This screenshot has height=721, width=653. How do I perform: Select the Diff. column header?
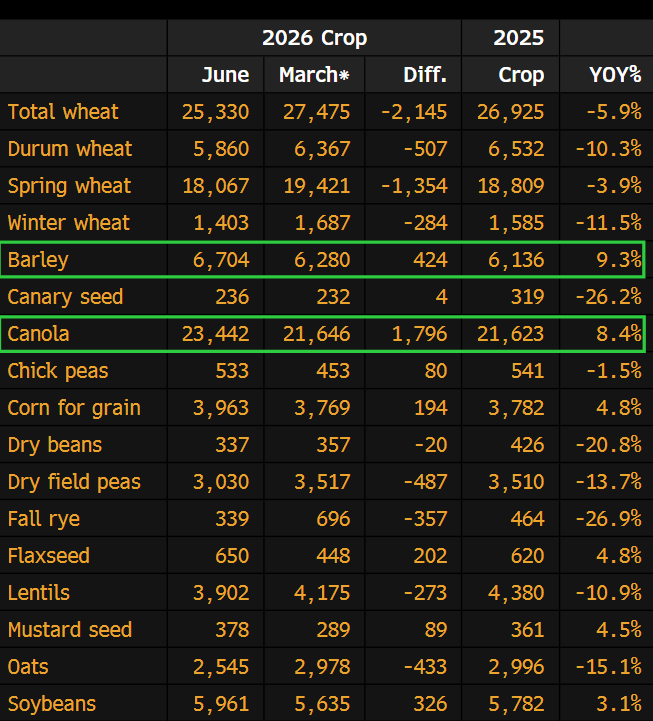pos(425,75)
